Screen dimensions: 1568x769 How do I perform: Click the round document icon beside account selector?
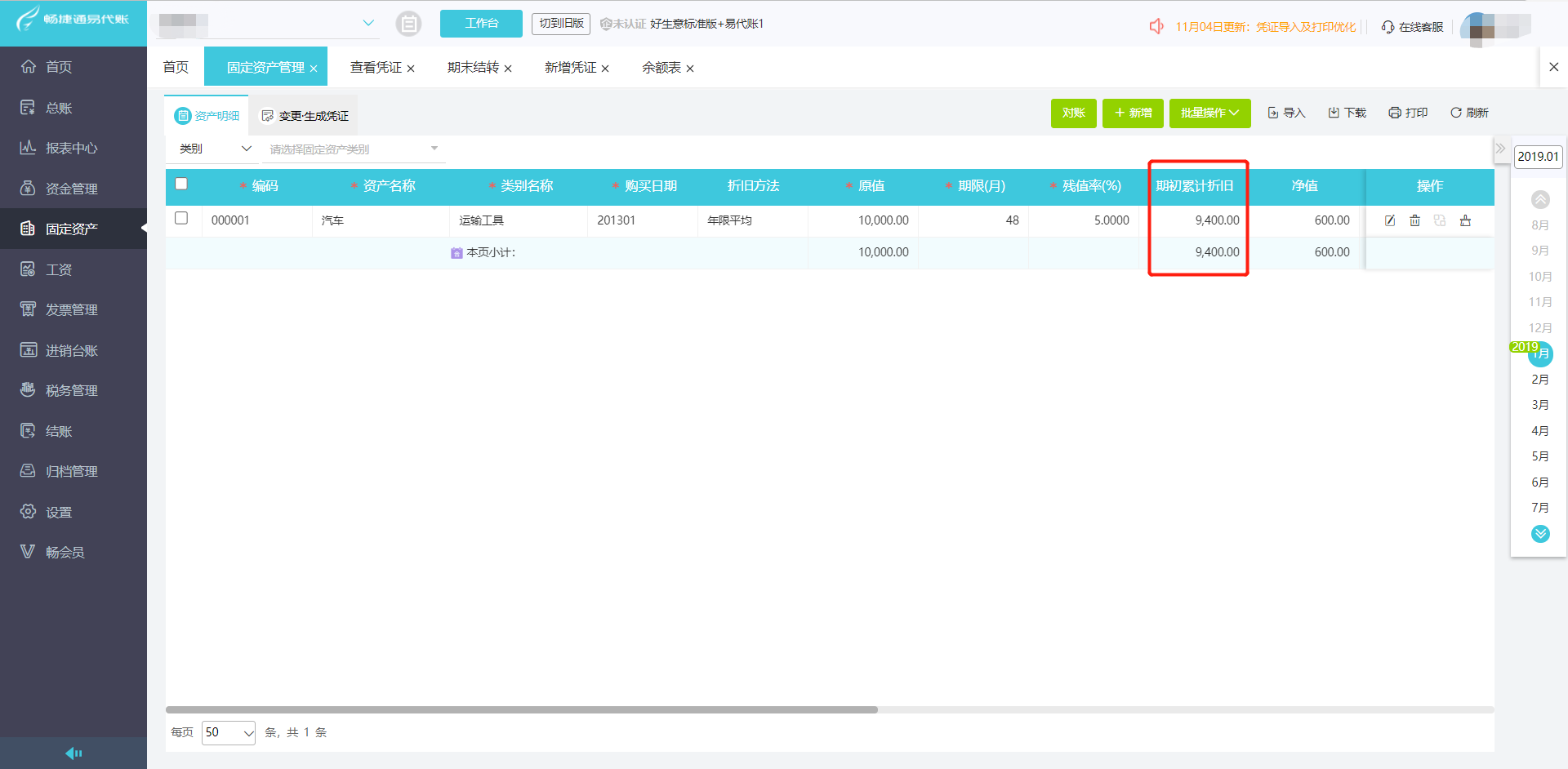pos(408,24)
